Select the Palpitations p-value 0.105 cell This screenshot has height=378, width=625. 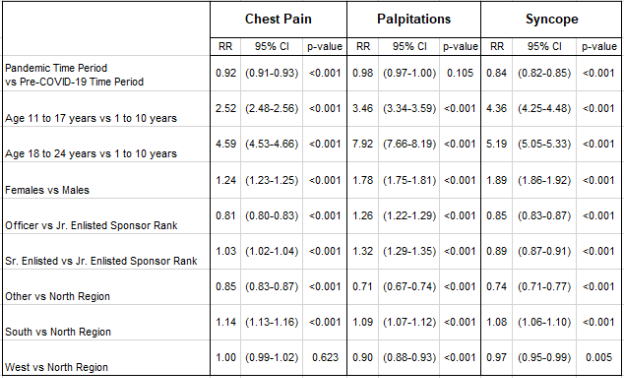(x=460, y=73)
